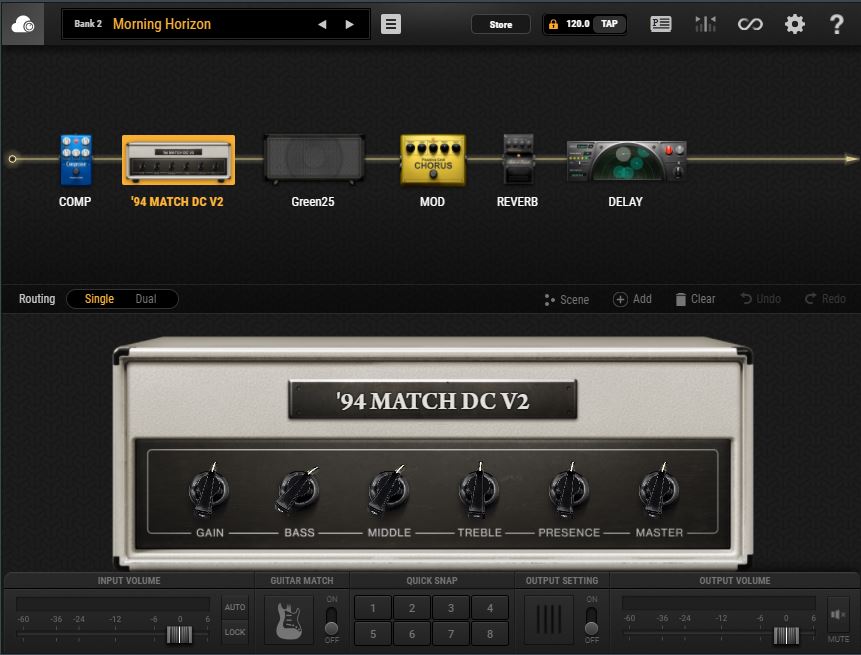Open the previous preset arrow

click(x=322, y=23)
